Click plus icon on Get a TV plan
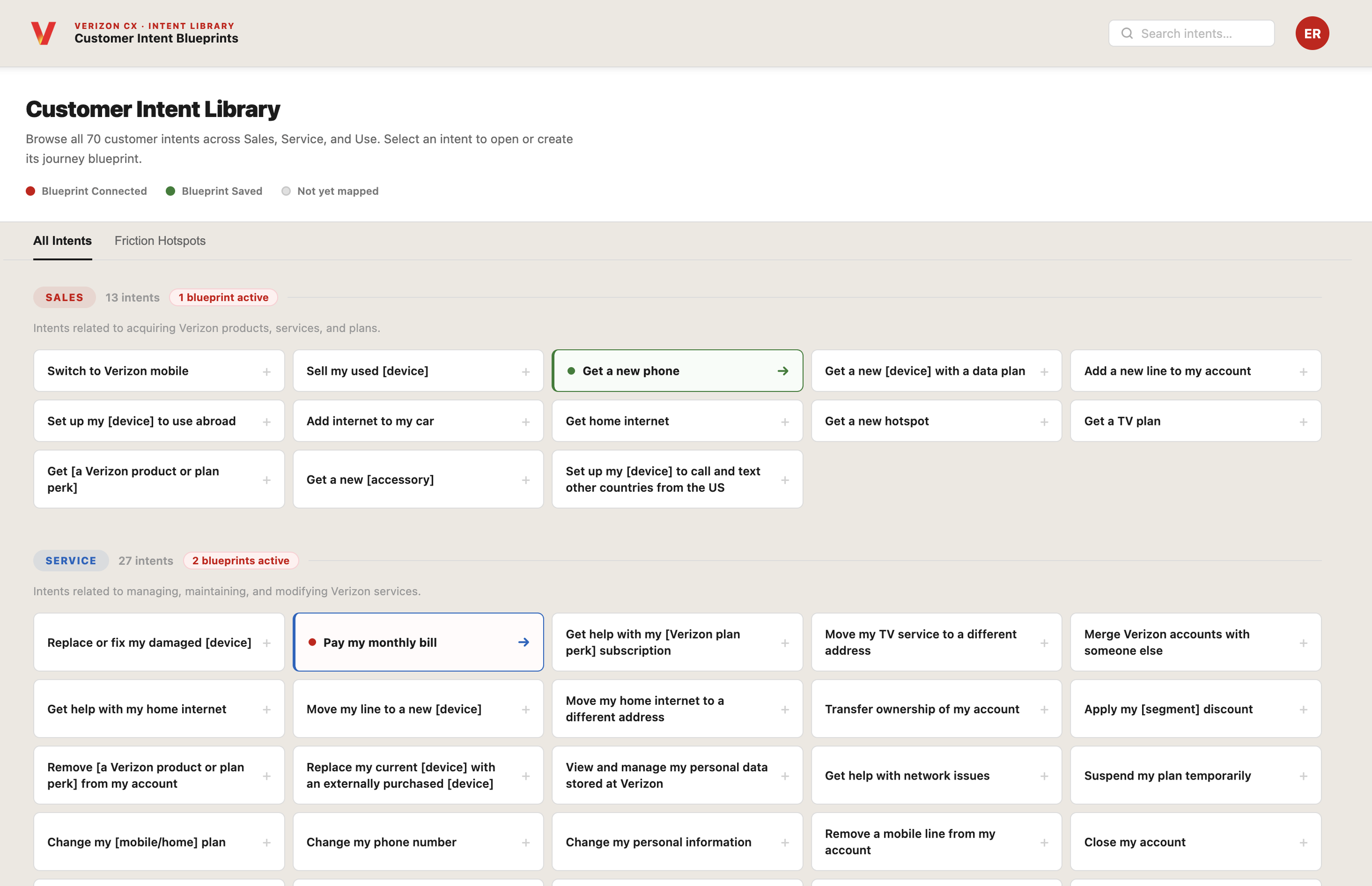This screenshot has height=886, width=1372. coord(1303,422)
